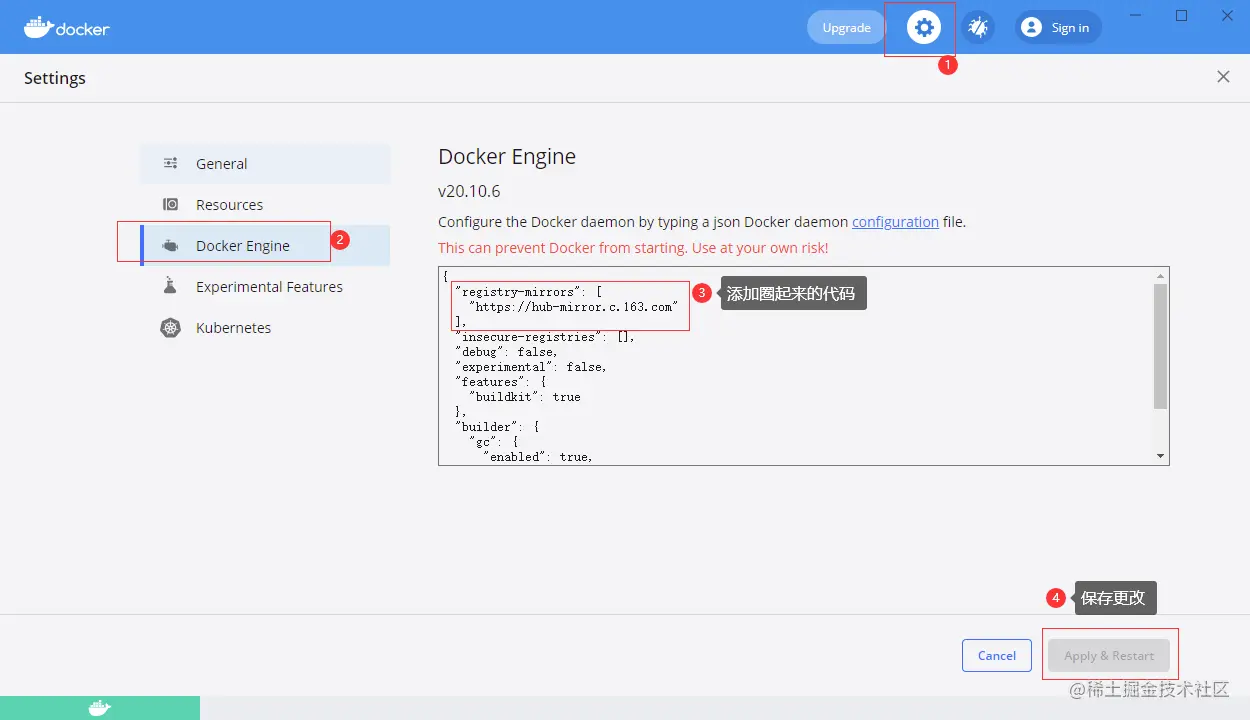
Task: Click the Kubernetes wheel icon
Action: 171,327
